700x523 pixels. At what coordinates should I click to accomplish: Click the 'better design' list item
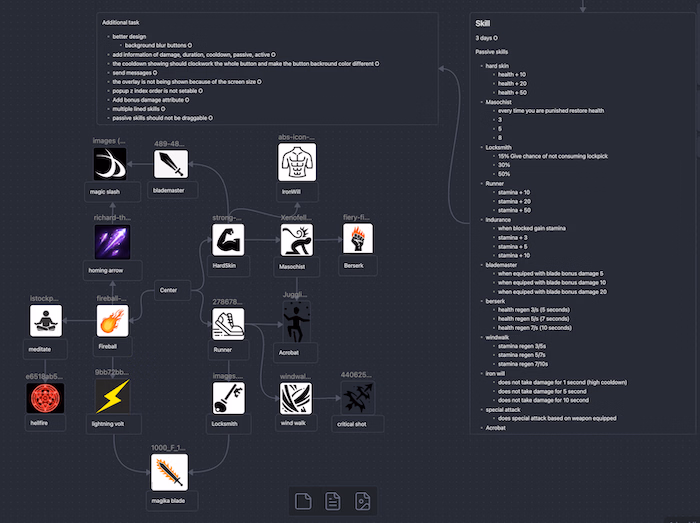click(x=129, y=37)
